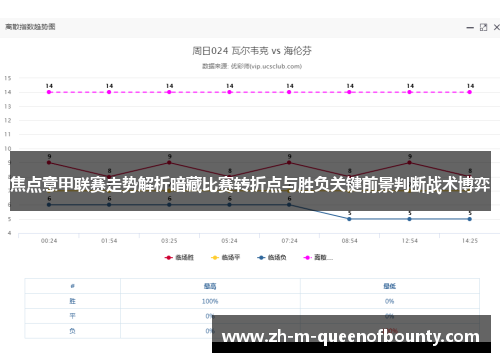Click the 负 row label in table
The width and height of the screenshot is (500, 362).
tap(72, 331)
